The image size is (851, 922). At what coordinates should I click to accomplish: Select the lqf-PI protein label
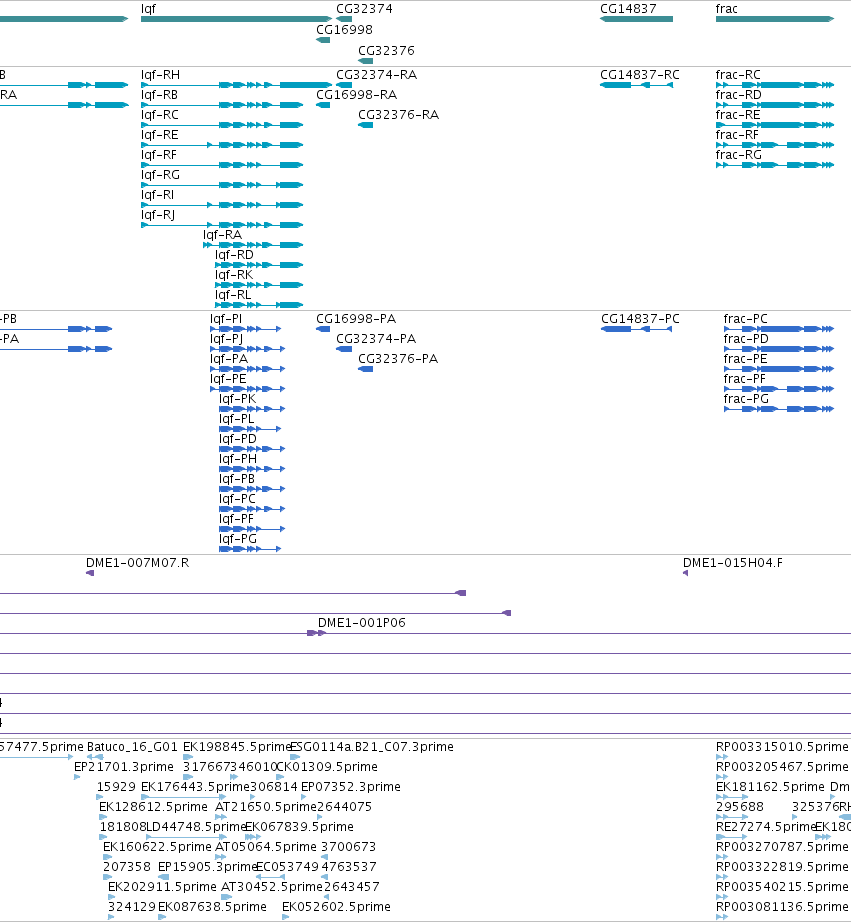(x=226, y=319)
